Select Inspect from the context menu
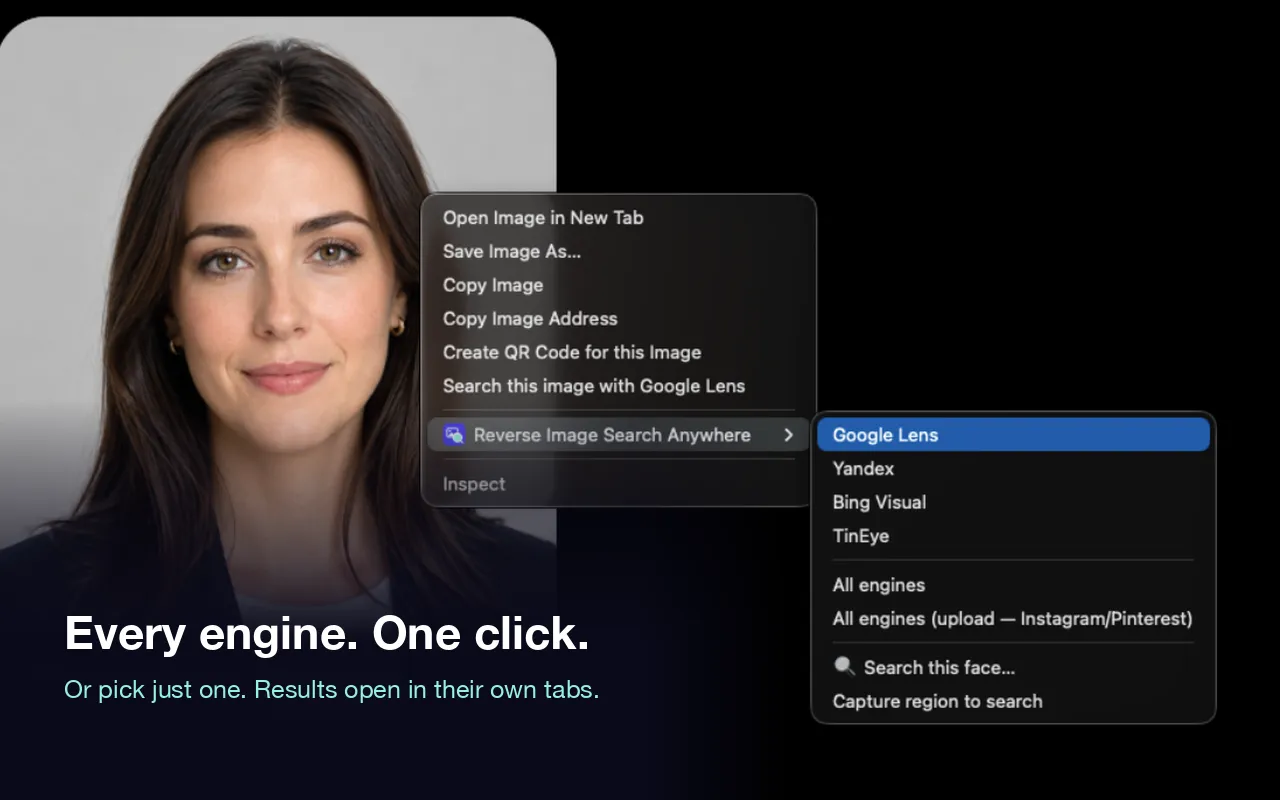This screenshot has width=1280, height=800. coord(474,484)
